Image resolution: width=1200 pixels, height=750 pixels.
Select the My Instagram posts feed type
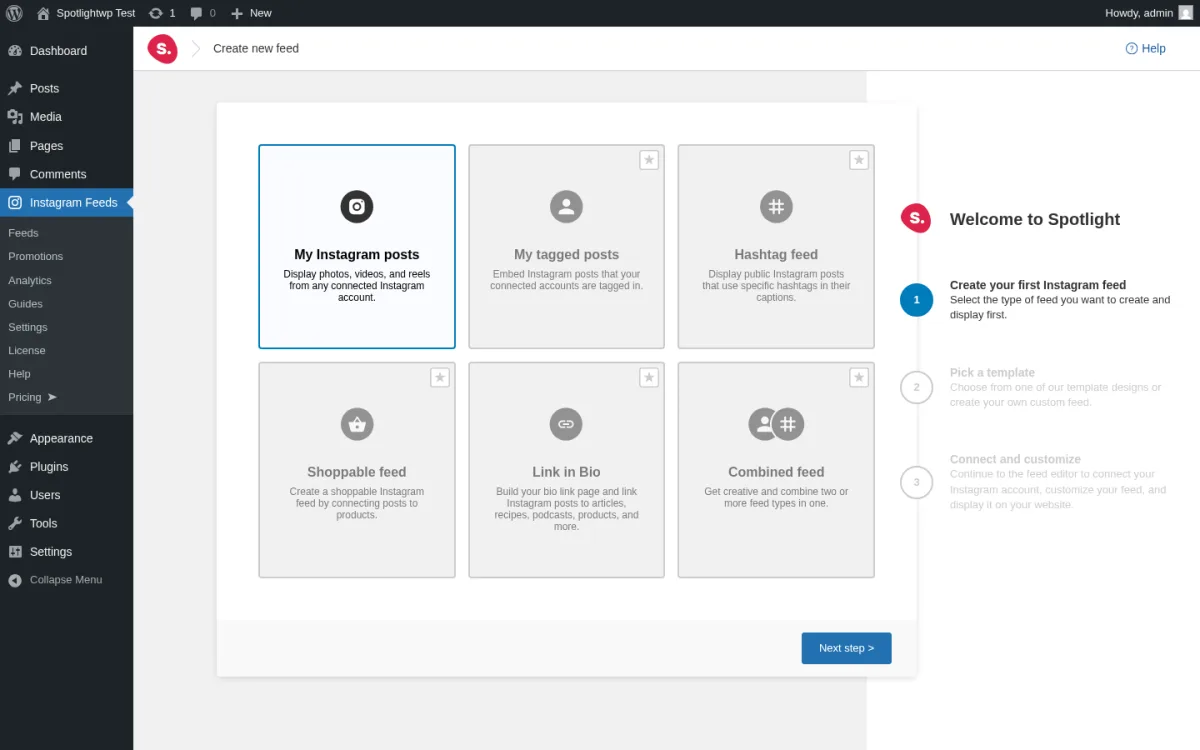(x=357, y=247)
